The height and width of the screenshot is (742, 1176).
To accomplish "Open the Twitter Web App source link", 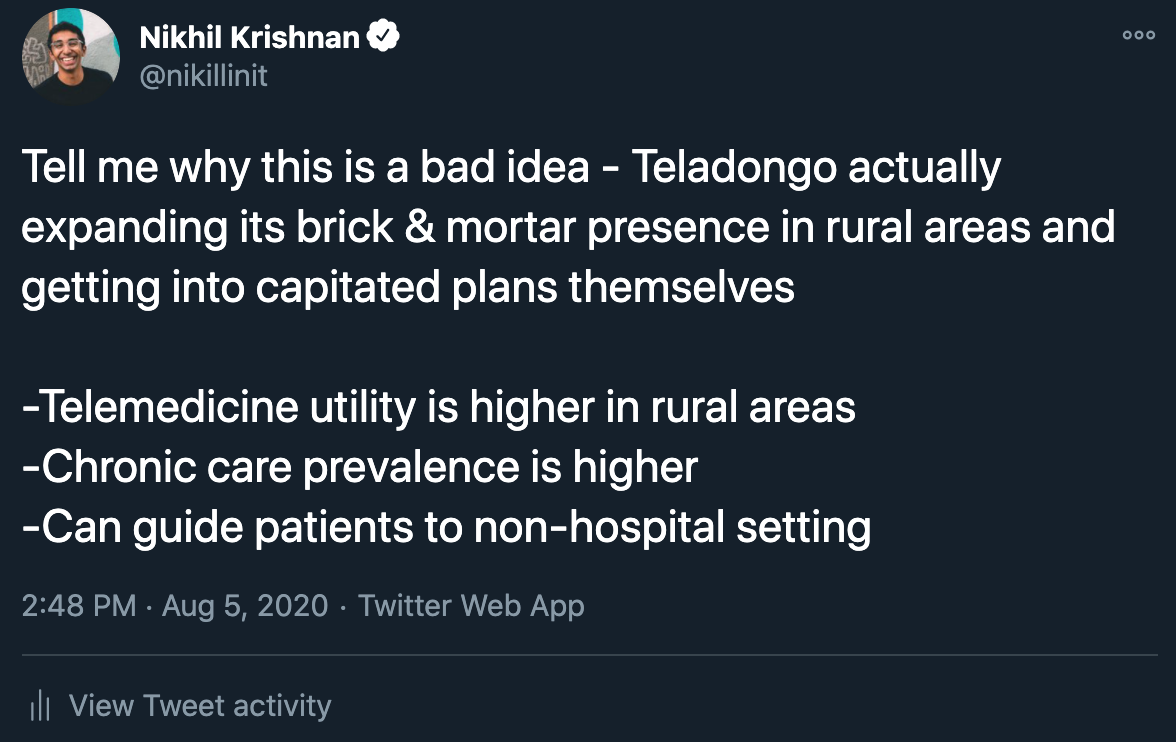I will [471, 605].
